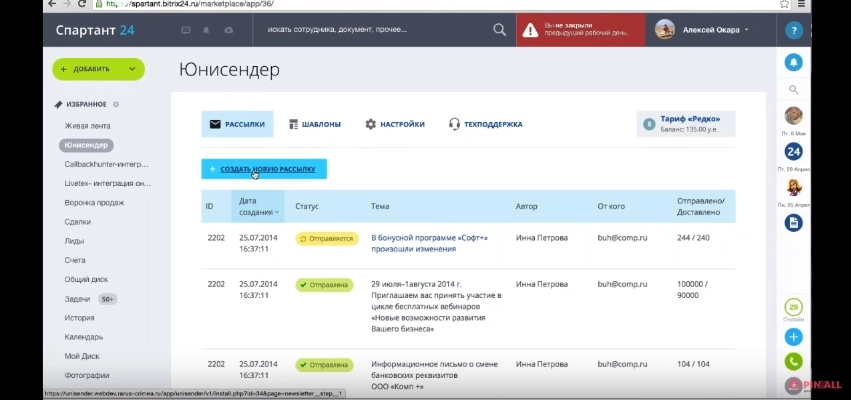Screen dimensions: 851x400
Task: Click the green 29 online counter circle
Action: coord(793,306)
